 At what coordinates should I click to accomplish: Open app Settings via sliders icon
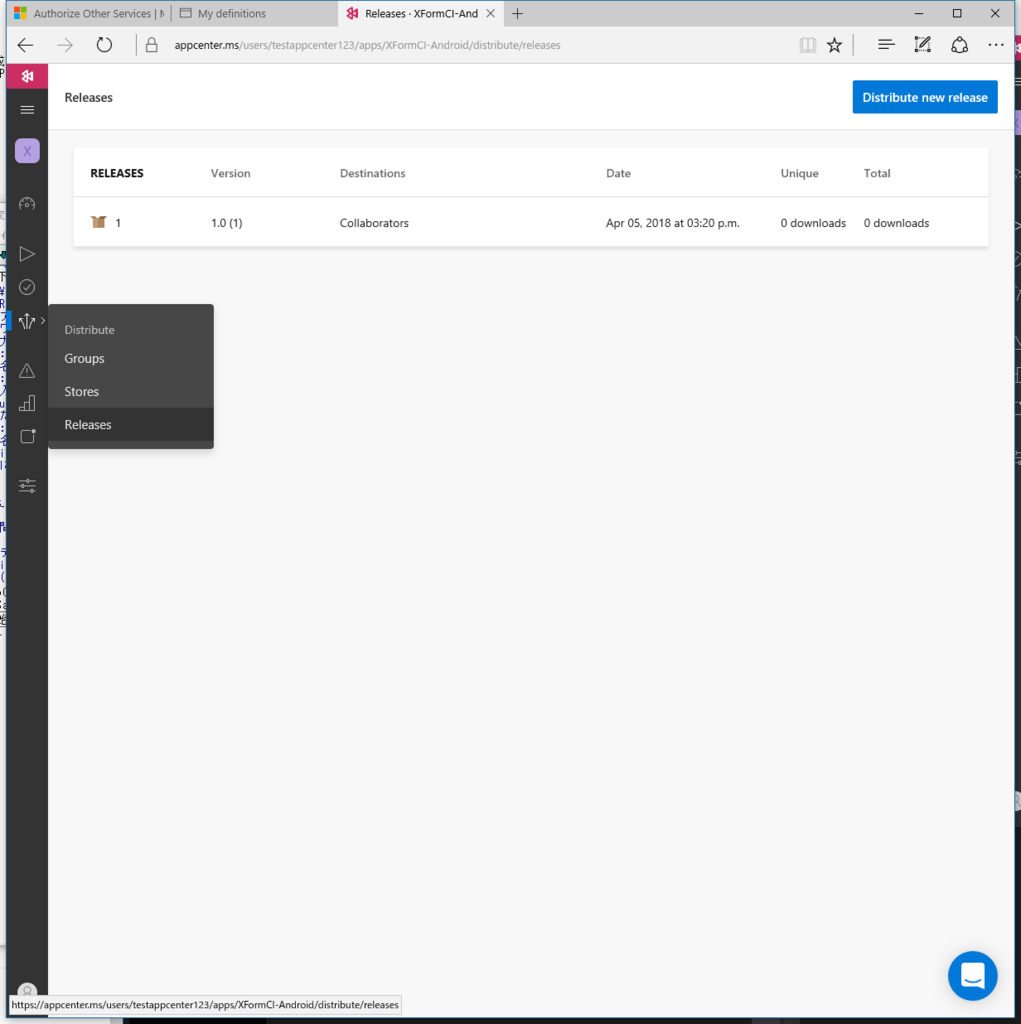[x=27, y=486]
